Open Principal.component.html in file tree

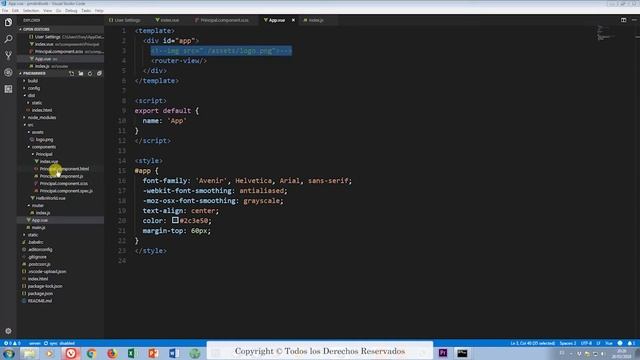(64, 169)
